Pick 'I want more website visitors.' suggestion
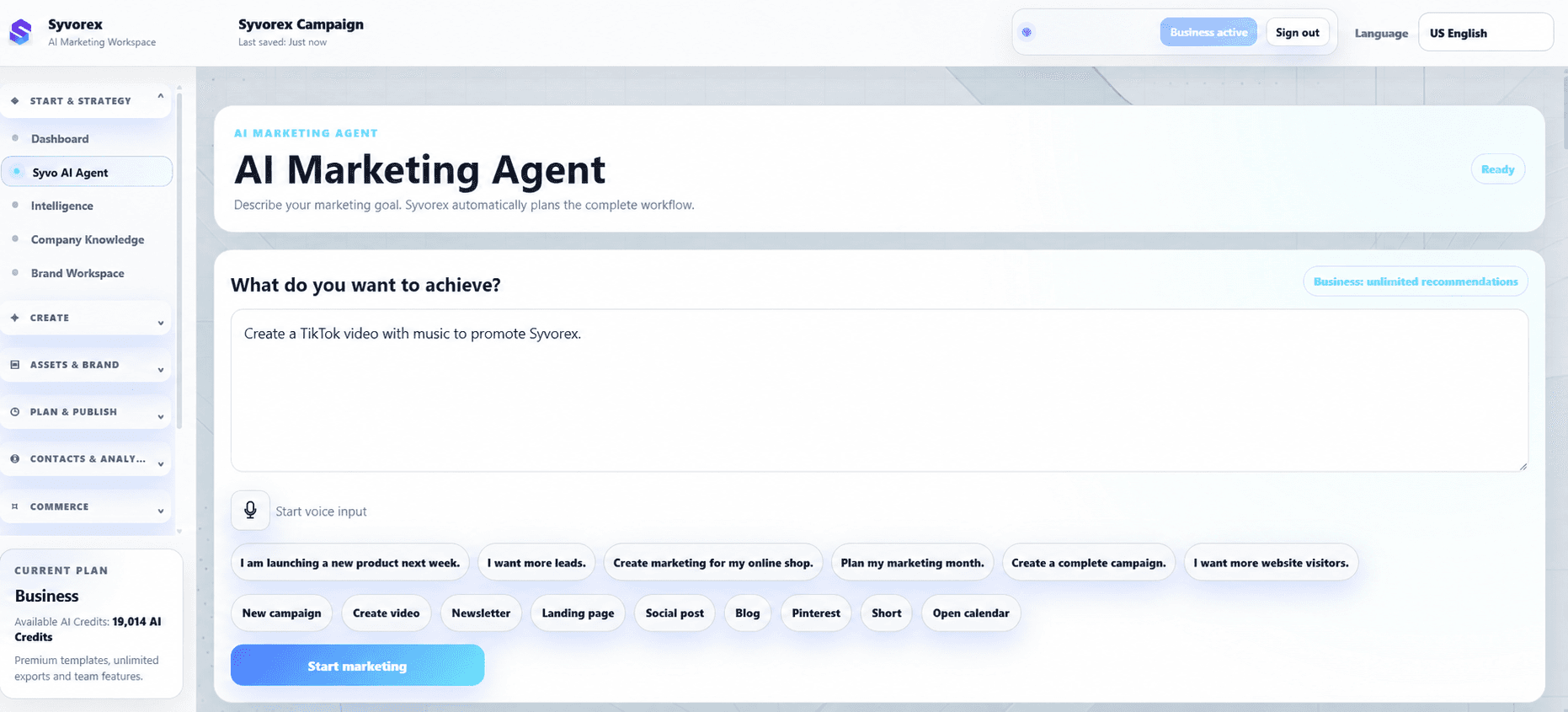Viewport: 1568px width, 712px height. click(x=1271, y=563)
